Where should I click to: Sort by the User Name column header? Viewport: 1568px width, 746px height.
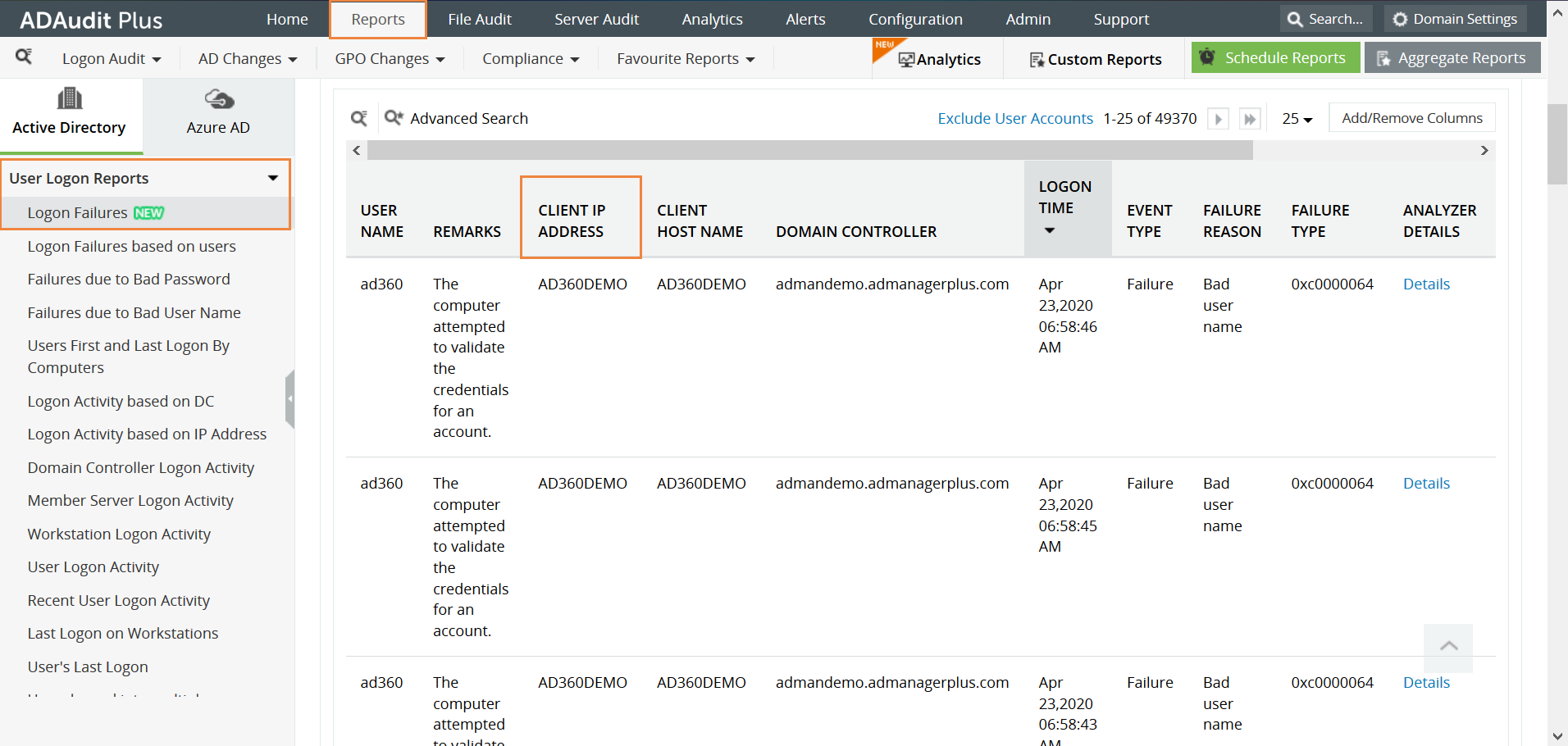[x=382, y=221]
